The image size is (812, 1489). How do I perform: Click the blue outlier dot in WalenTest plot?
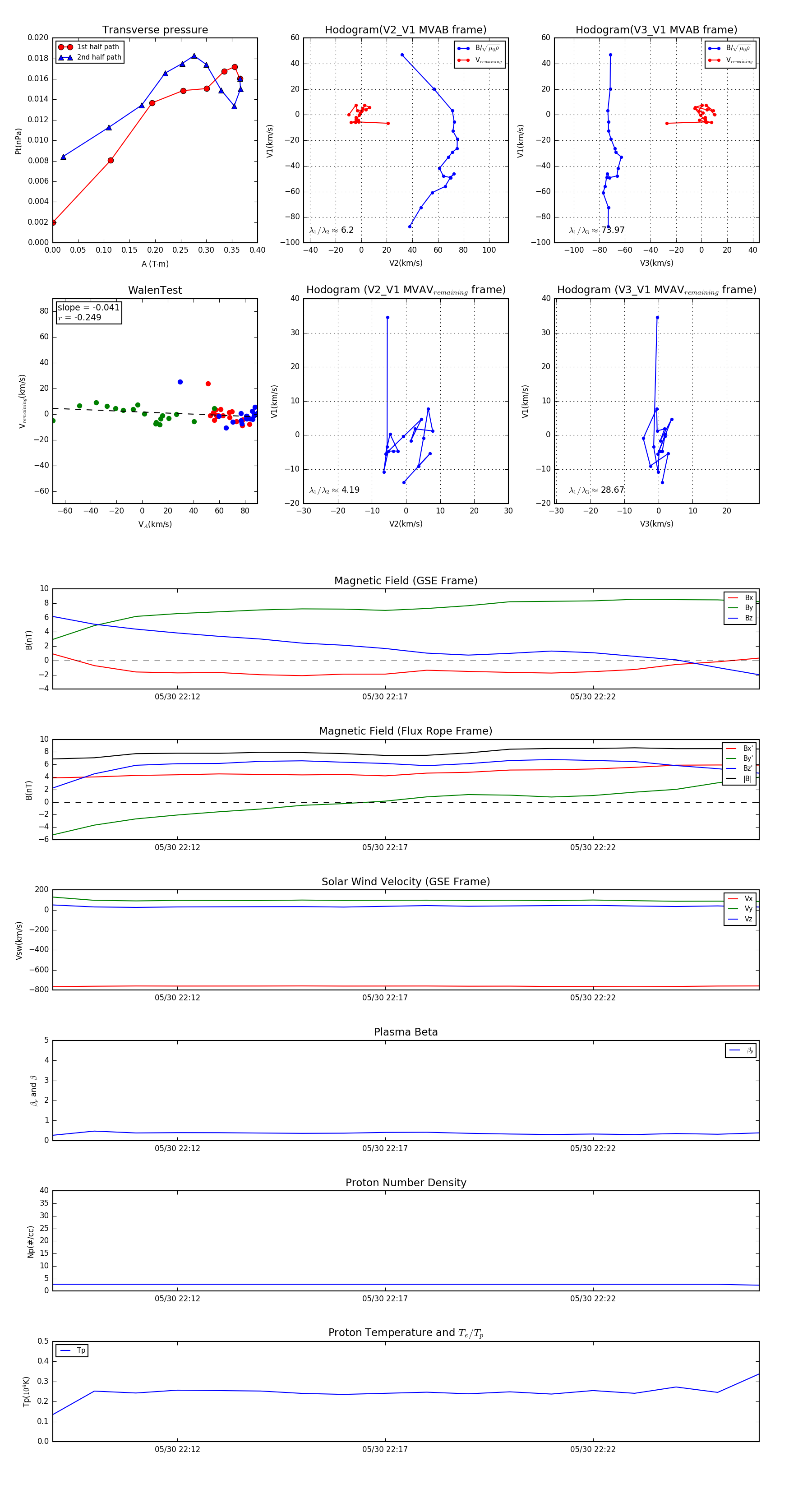coord(180,382)
